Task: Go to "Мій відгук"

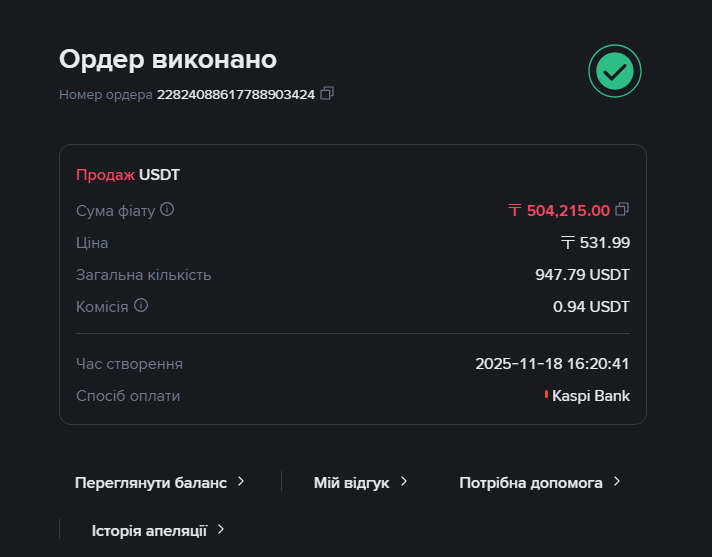Action: pyautogui.click(x=351, y=482)
